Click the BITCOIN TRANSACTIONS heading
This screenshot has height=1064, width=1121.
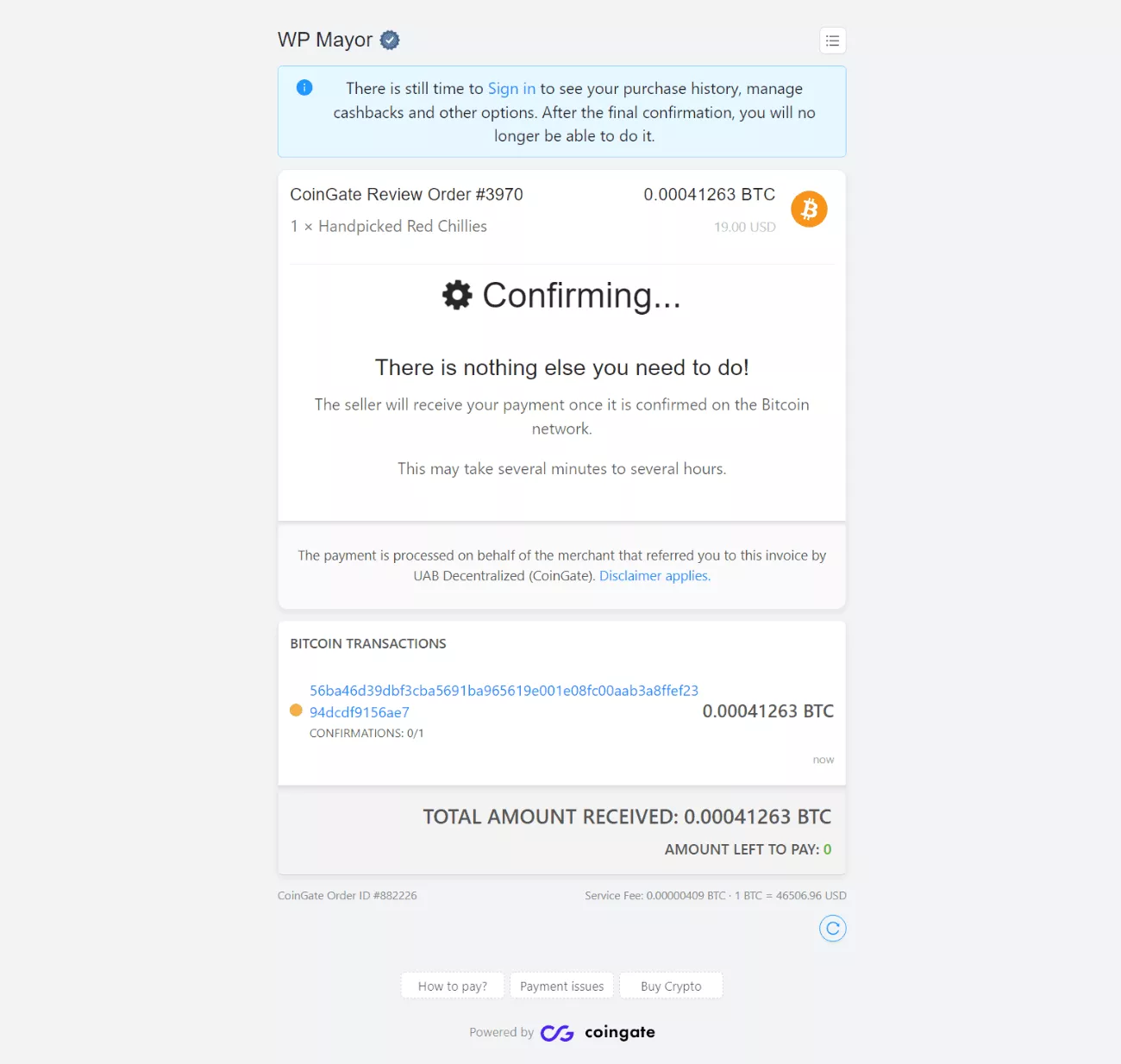(368, 644)
